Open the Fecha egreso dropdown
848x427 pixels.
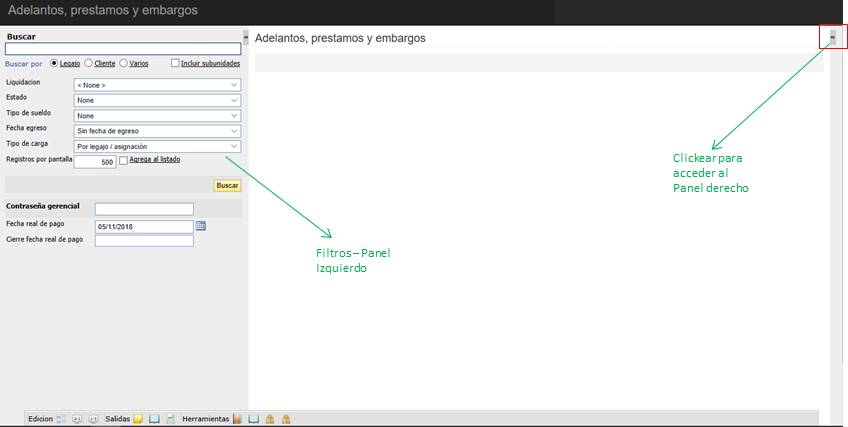[x=157, y=131]
